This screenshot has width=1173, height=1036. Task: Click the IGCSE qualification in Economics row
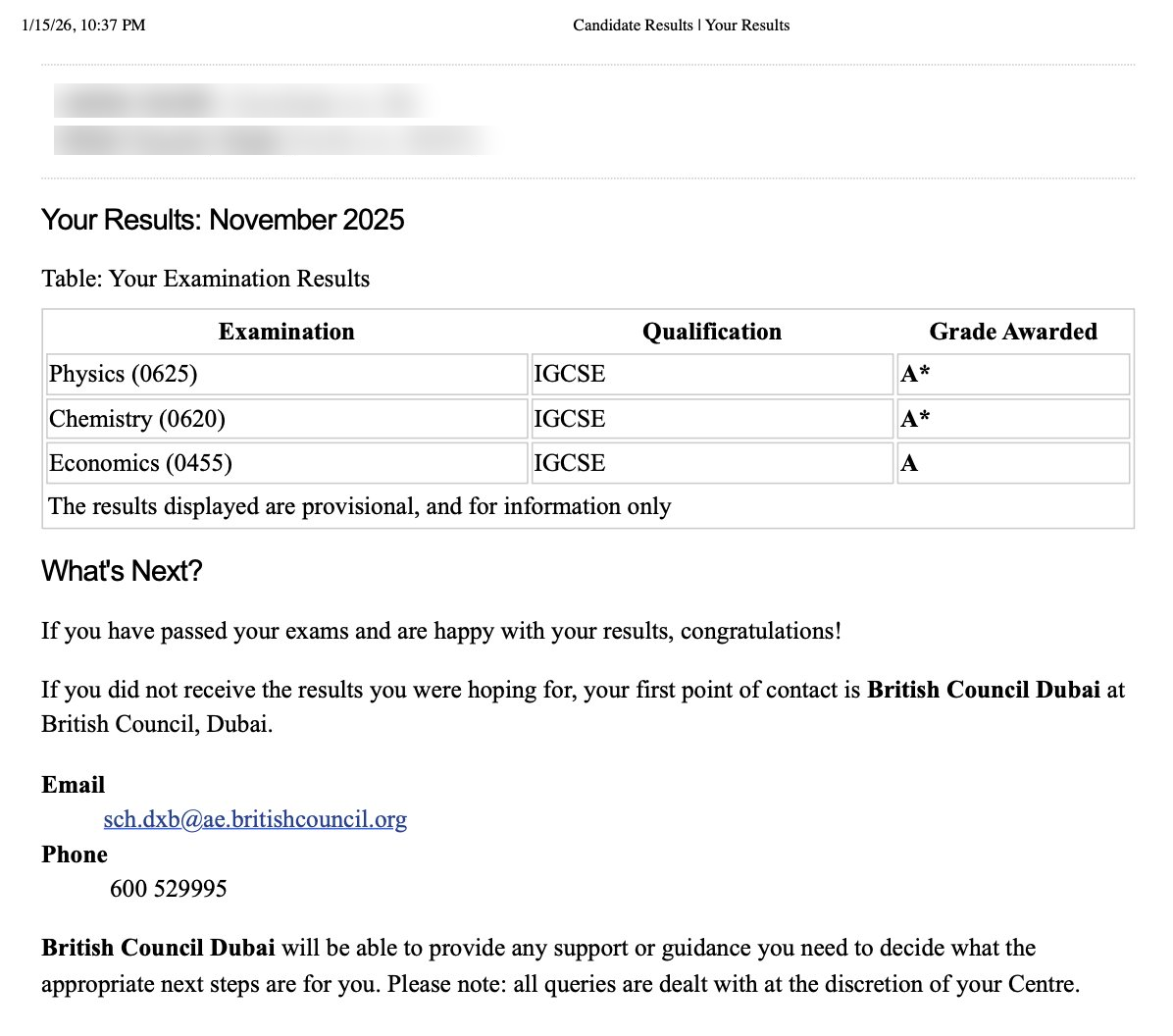[x=570, y=463]
